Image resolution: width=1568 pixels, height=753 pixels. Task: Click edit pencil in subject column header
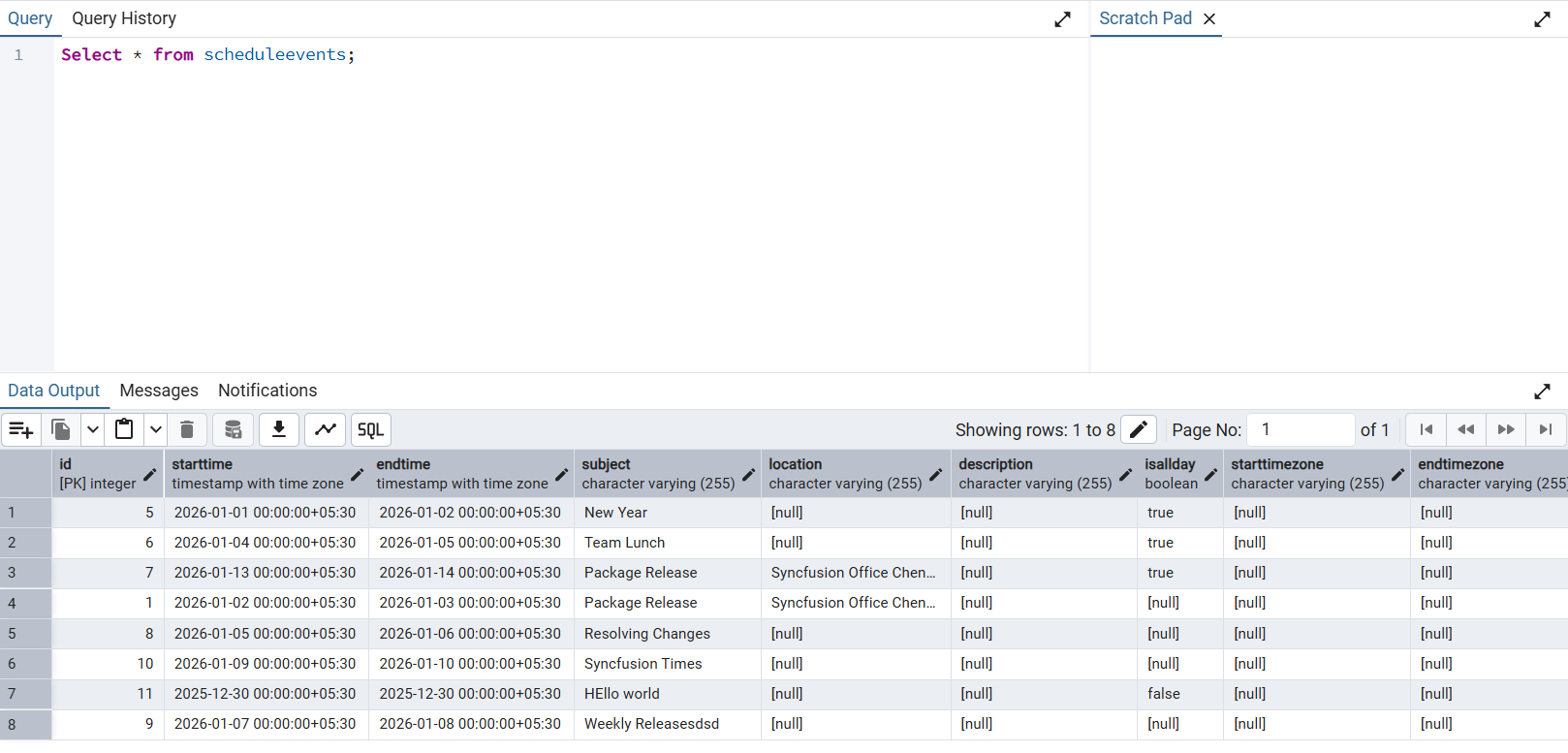pyautogui.click(x=748, y=475)
